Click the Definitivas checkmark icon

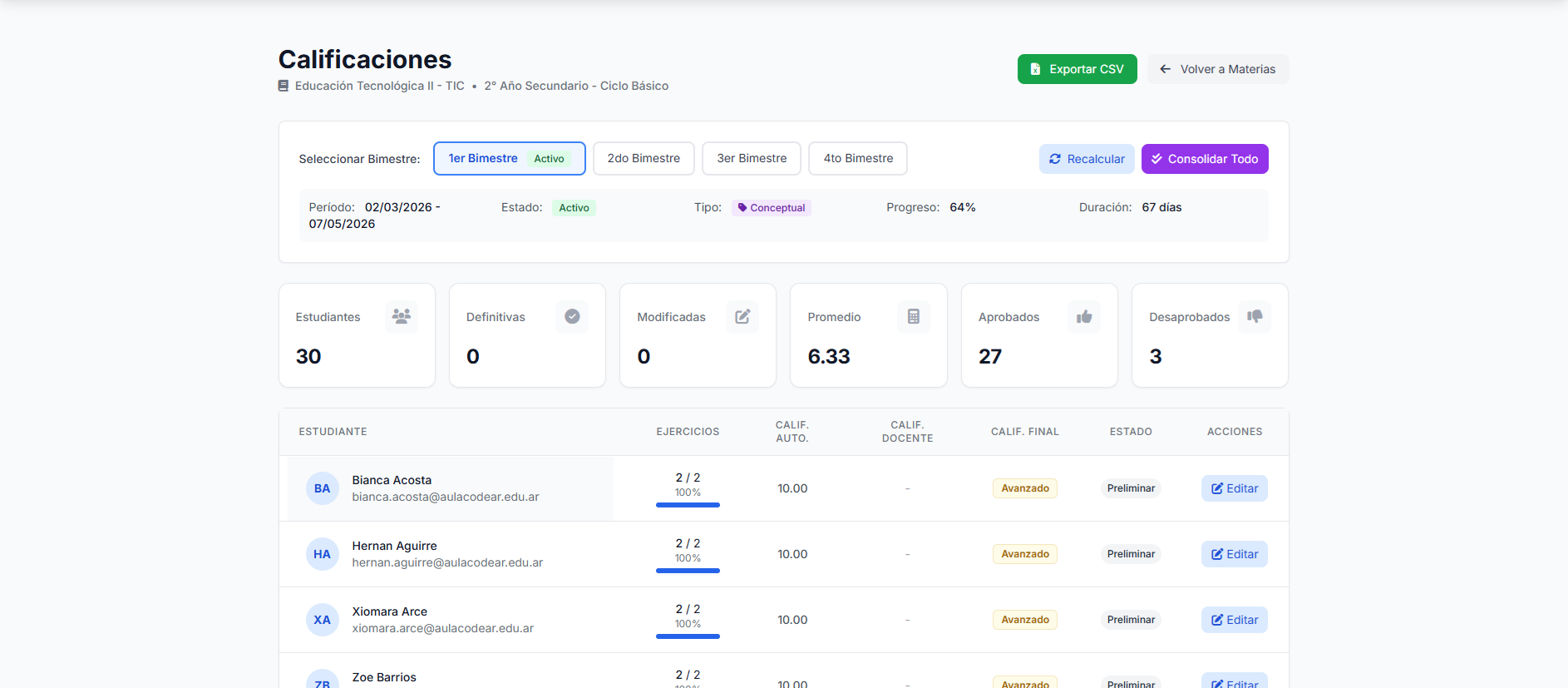[572, 317]
